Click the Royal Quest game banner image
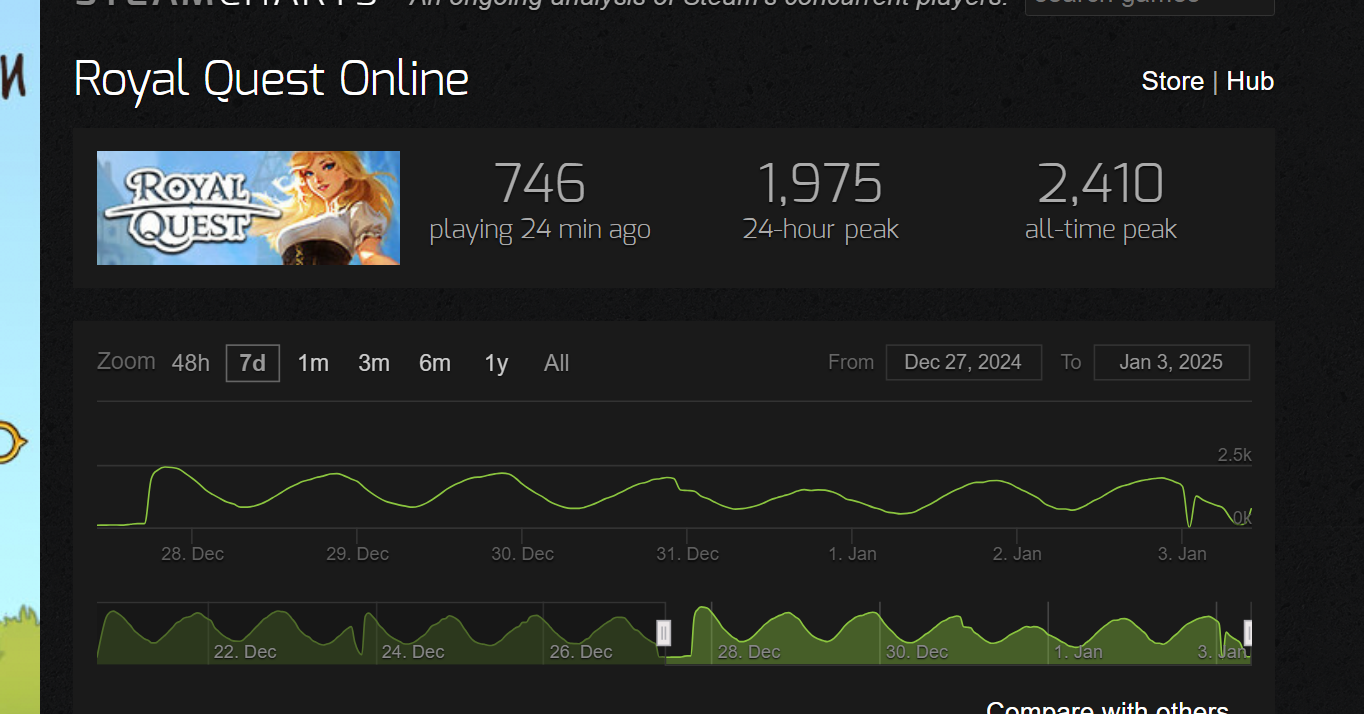 click(x=248, y=208)
